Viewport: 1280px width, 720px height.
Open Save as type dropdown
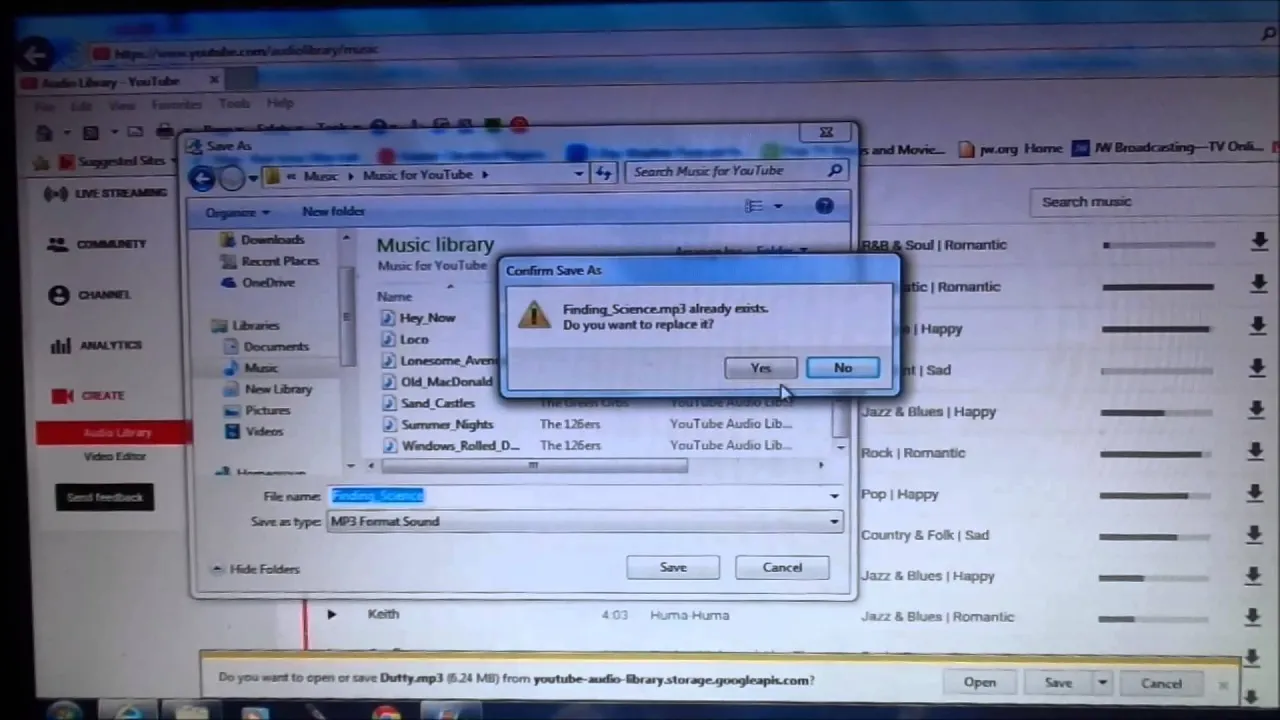585,521
